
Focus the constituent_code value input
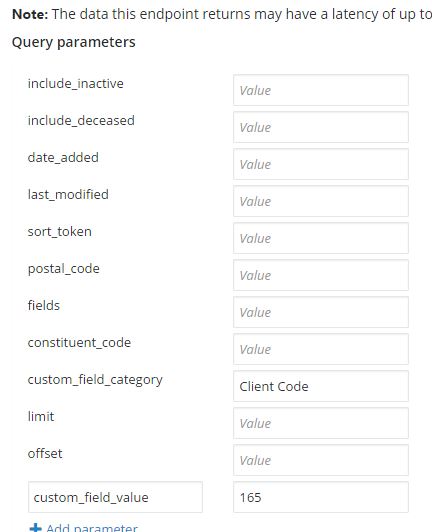coord(321,349)
